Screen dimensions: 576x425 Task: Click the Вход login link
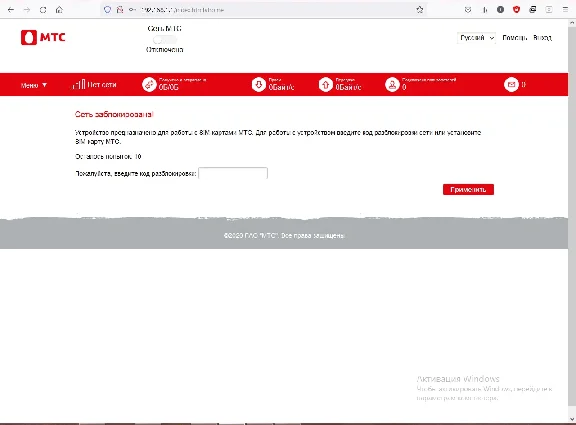[x=542, y=37]
